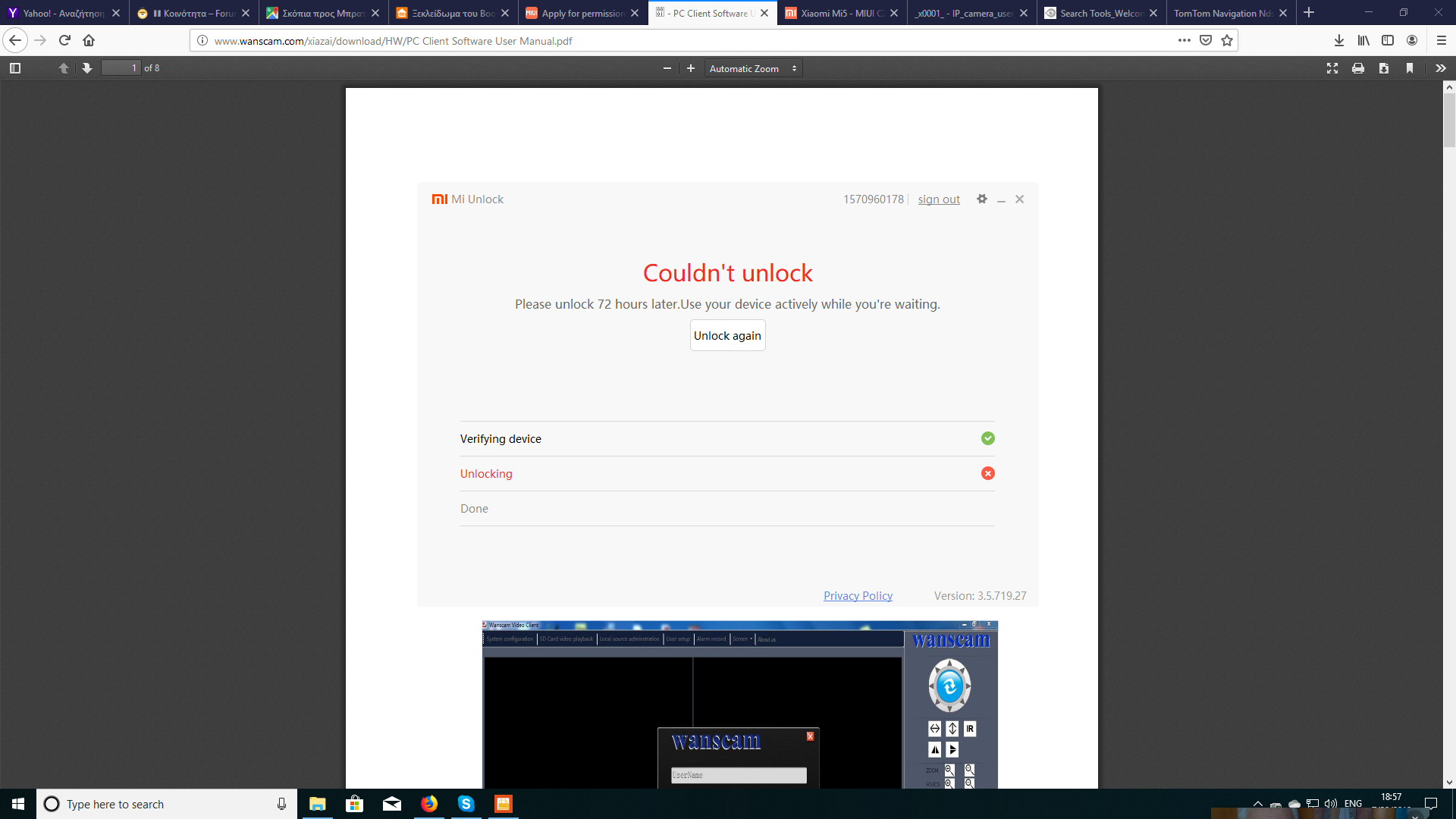The image size is (1456, 819).
Task: Download the PDF file
Action: pyautogui.click(x=1384, y=68)
